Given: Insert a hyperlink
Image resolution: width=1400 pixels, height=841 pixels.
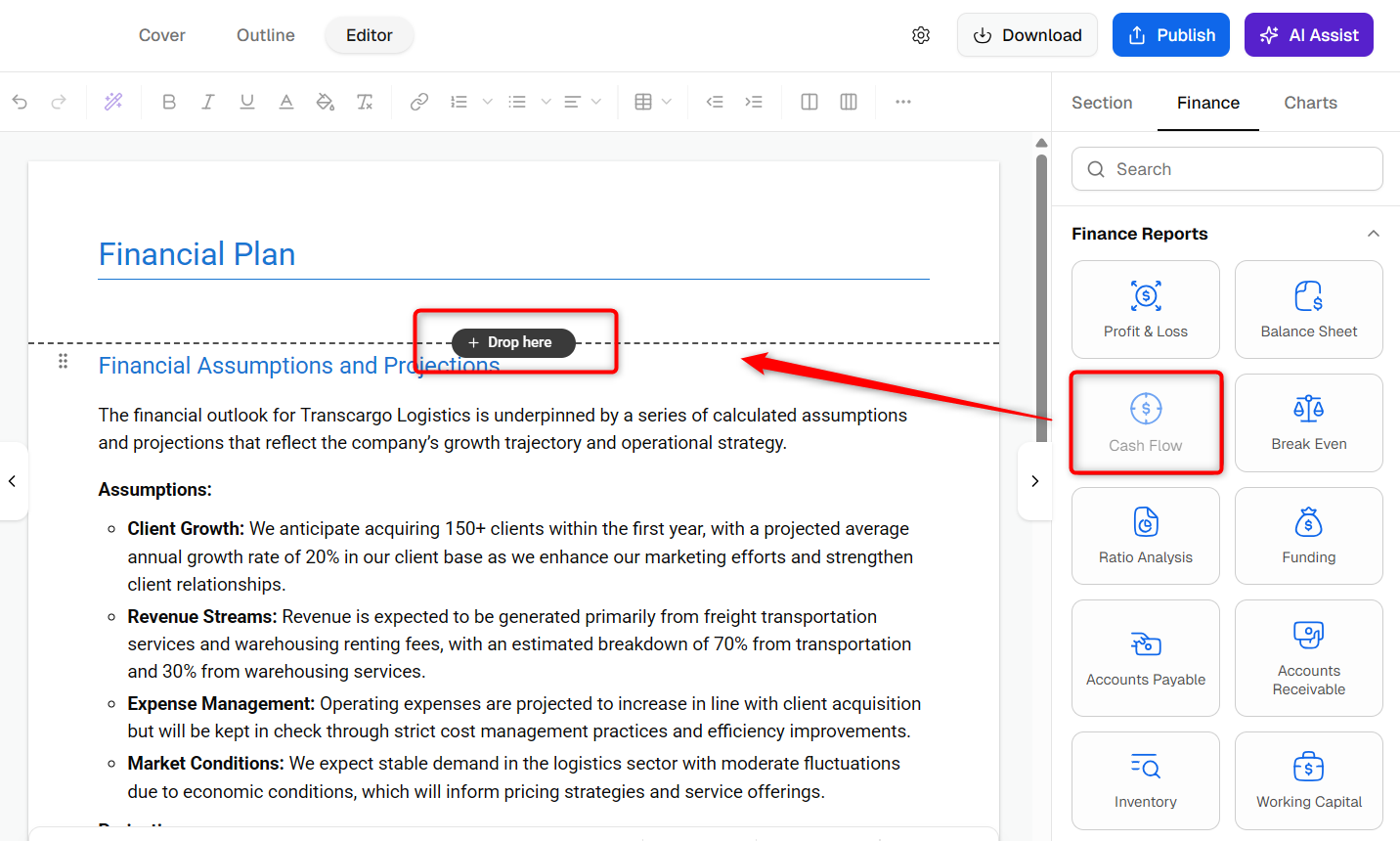Looking at the screenshot, I should (419, 102).
